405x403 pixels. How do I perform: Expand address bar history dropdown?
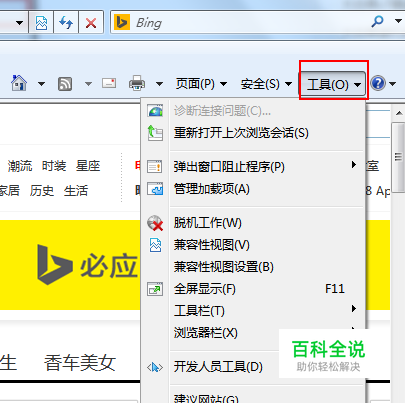click(x=19, y=23)
